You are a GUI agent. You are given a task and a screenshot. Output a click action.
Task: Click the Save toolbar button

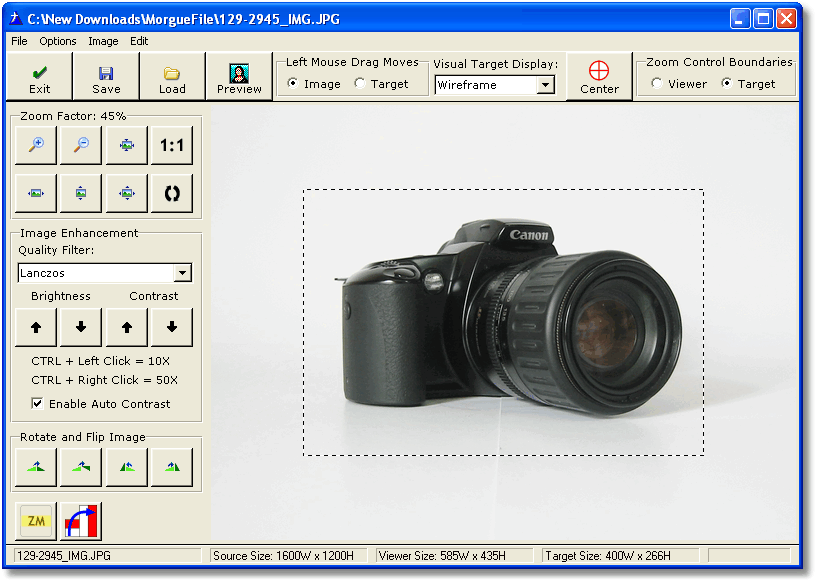[106, 76]
